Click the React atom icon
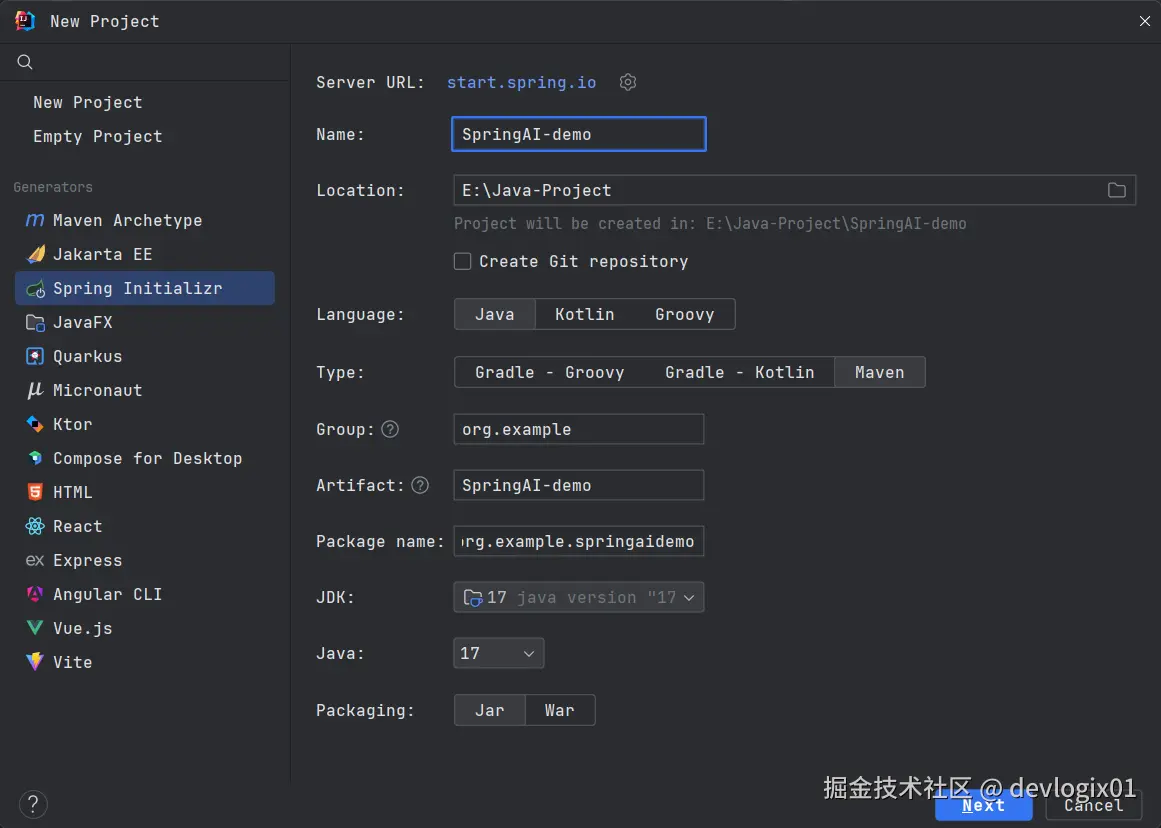Screen dimensions: 1161x828 pos(35,526)
